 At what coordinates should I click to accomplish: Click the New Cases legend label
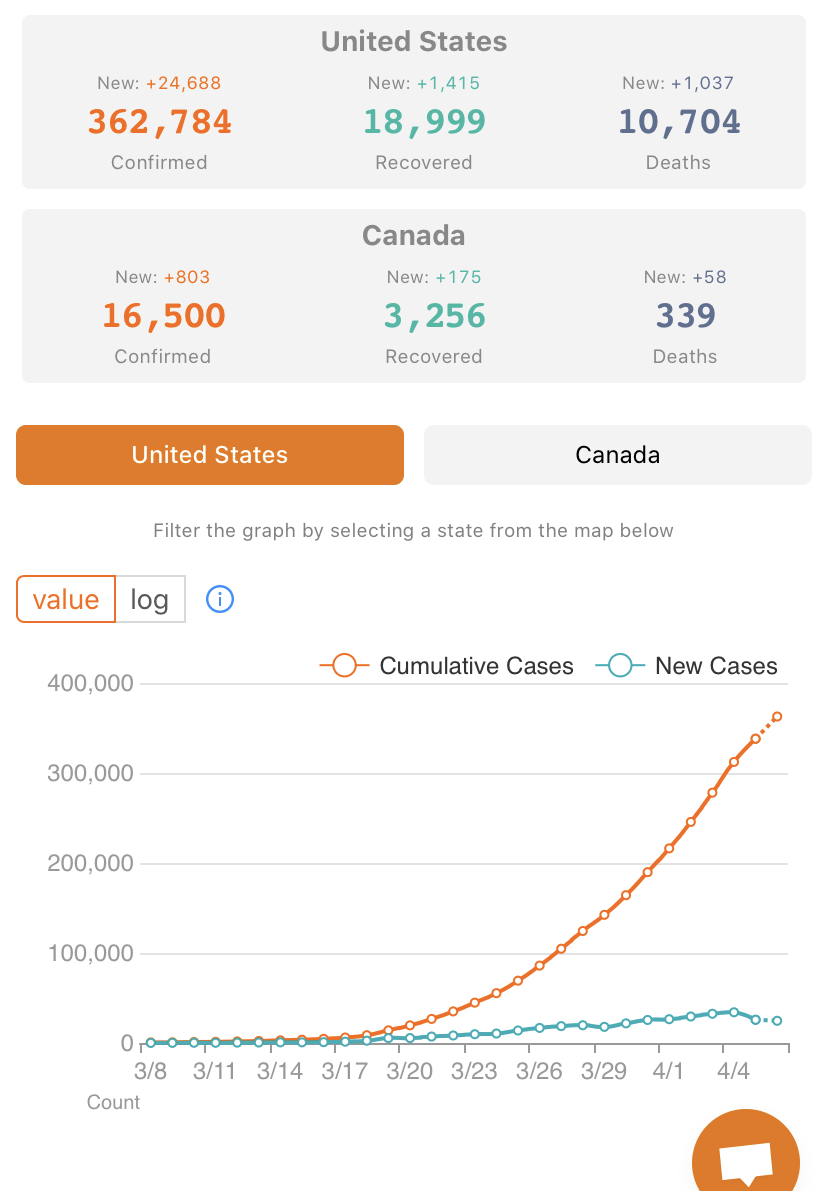tap(716, 666)
